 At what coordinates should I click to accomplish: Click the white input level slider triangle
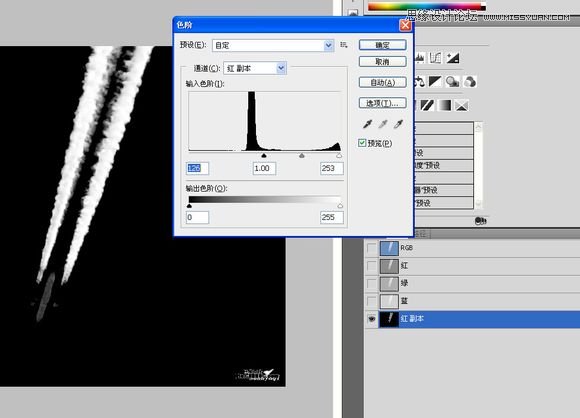339,156
